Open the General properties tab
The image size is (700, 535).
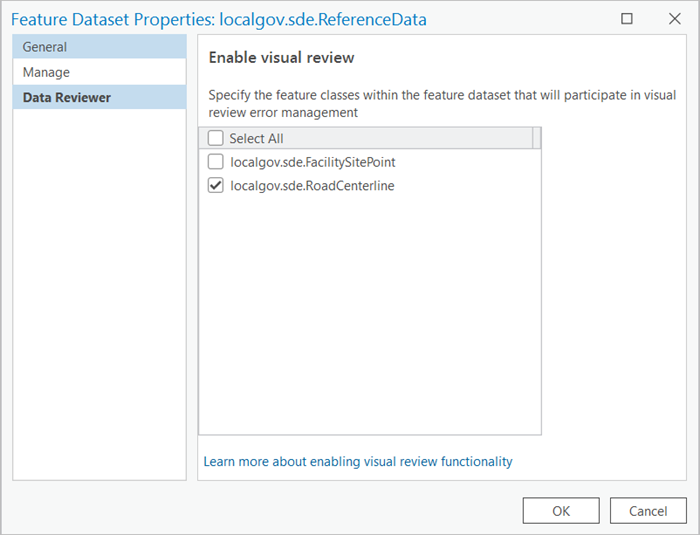click(45, 47)
